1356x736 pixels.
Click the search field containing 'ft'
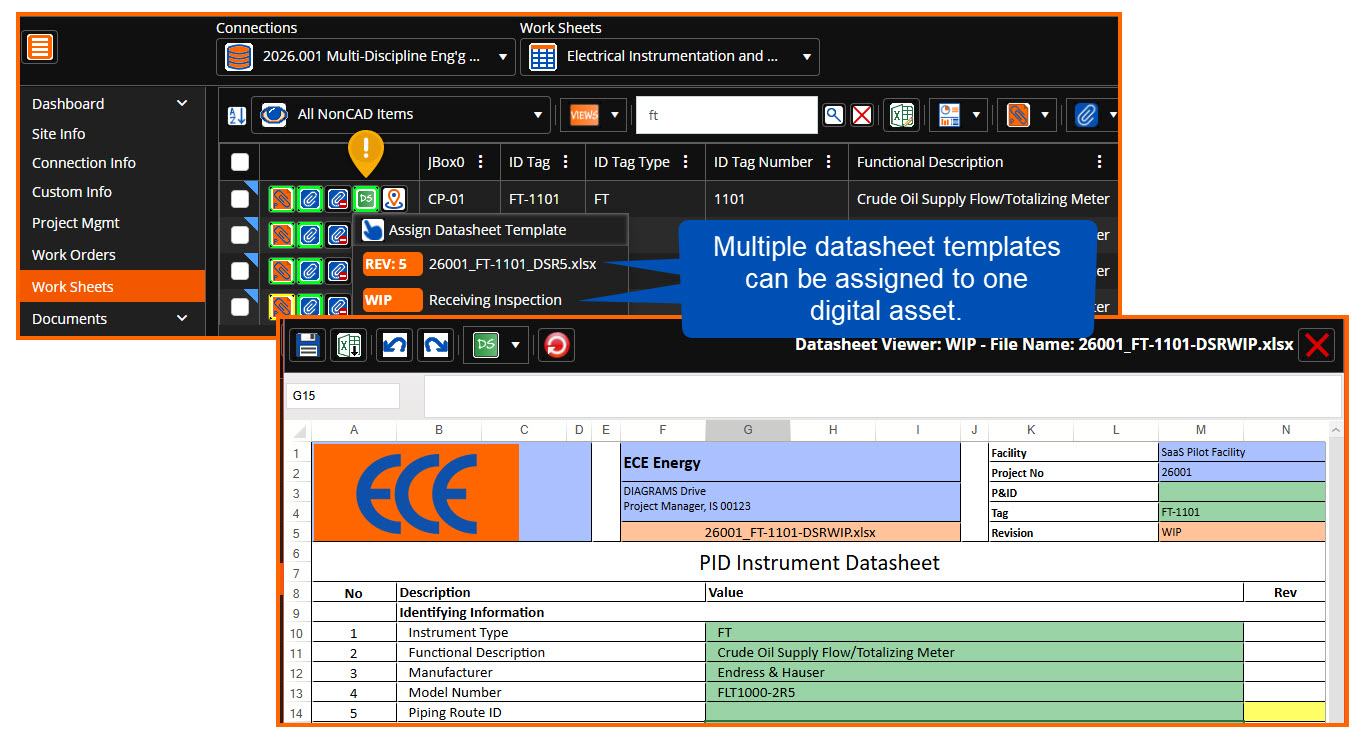[x=727, y=115]
